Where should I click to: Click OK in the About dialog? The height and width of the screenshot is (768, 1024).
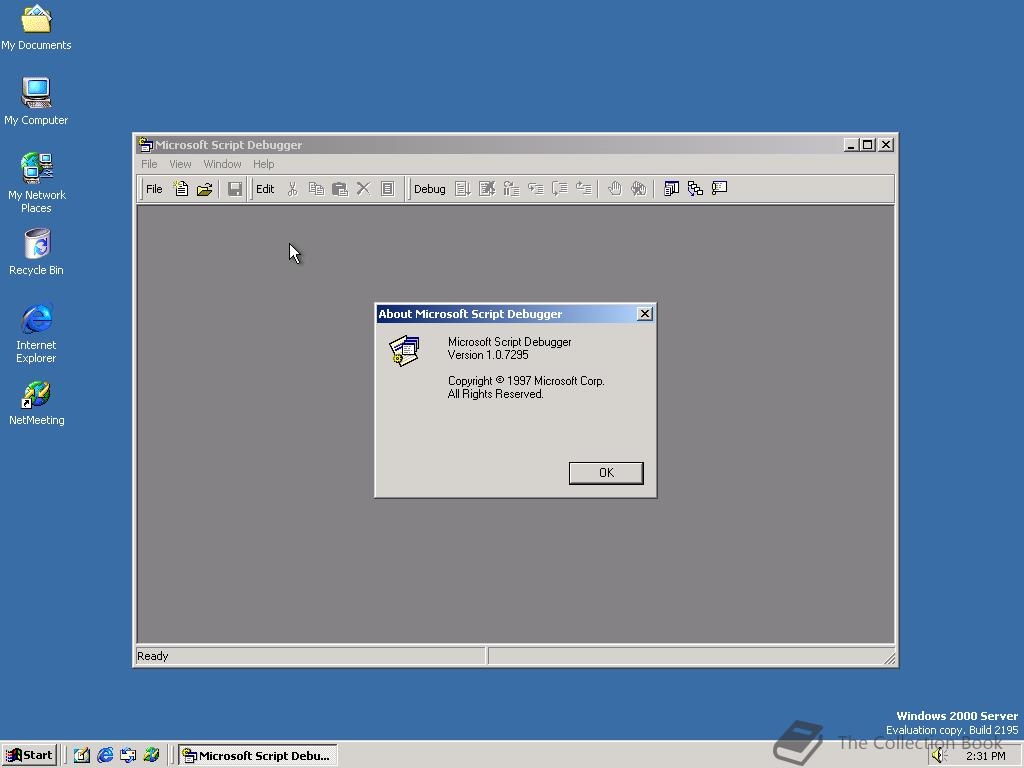606,473
